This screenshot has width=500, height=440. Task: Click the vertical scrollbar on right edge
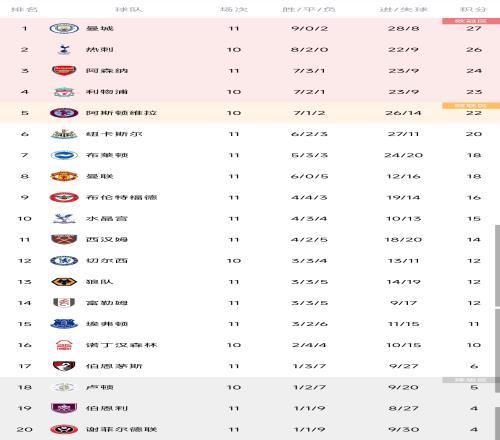click(x=497, y=266)
